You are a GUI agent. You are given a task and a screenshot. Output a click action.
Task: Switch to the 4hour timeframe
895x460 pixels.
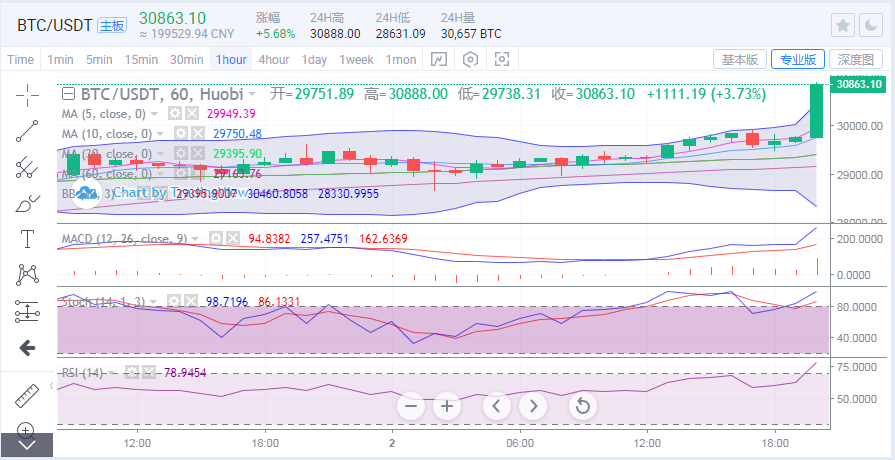273,60
